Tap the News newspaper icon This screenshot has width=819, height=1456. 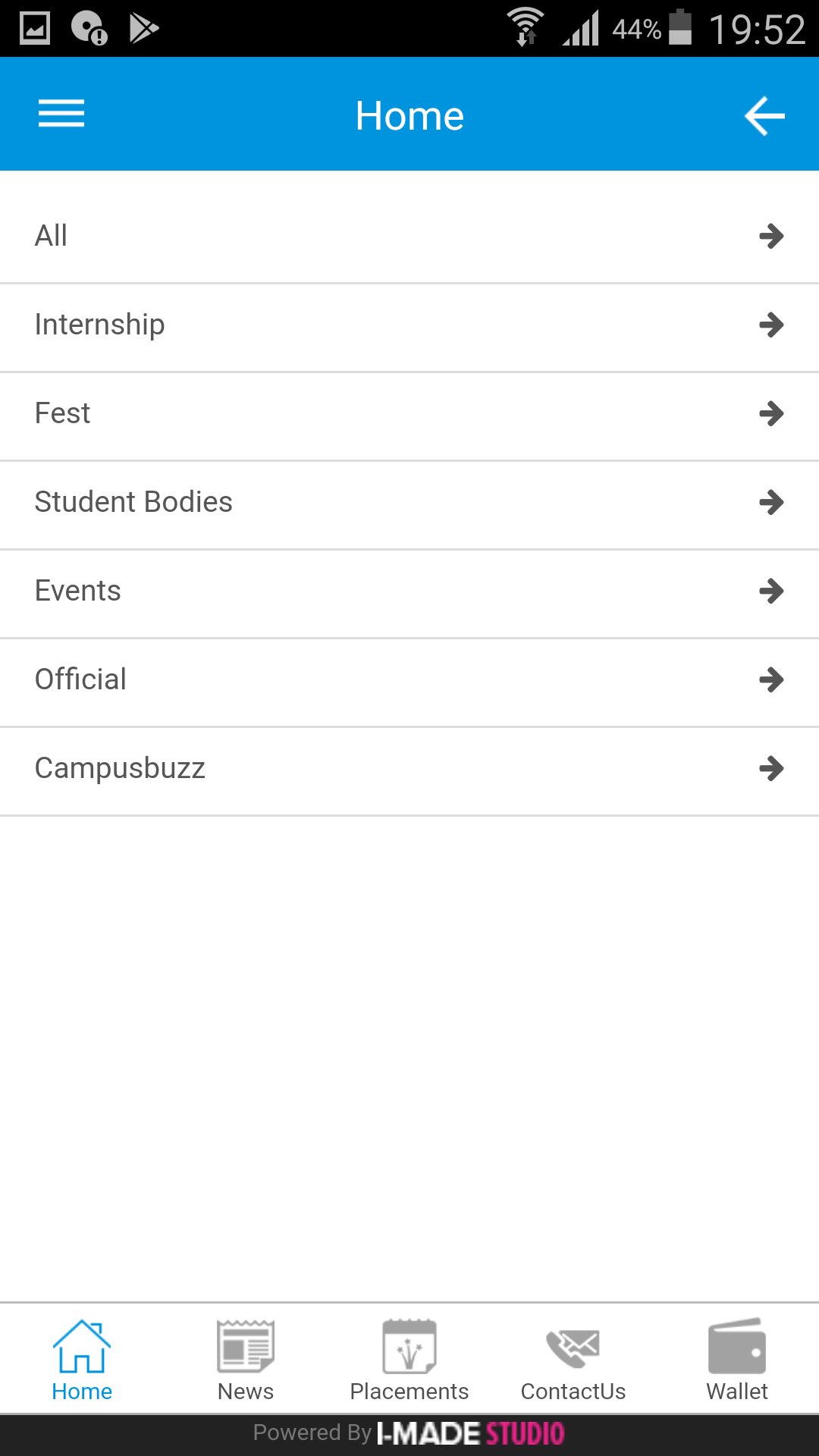click(x=246, y=1347)
